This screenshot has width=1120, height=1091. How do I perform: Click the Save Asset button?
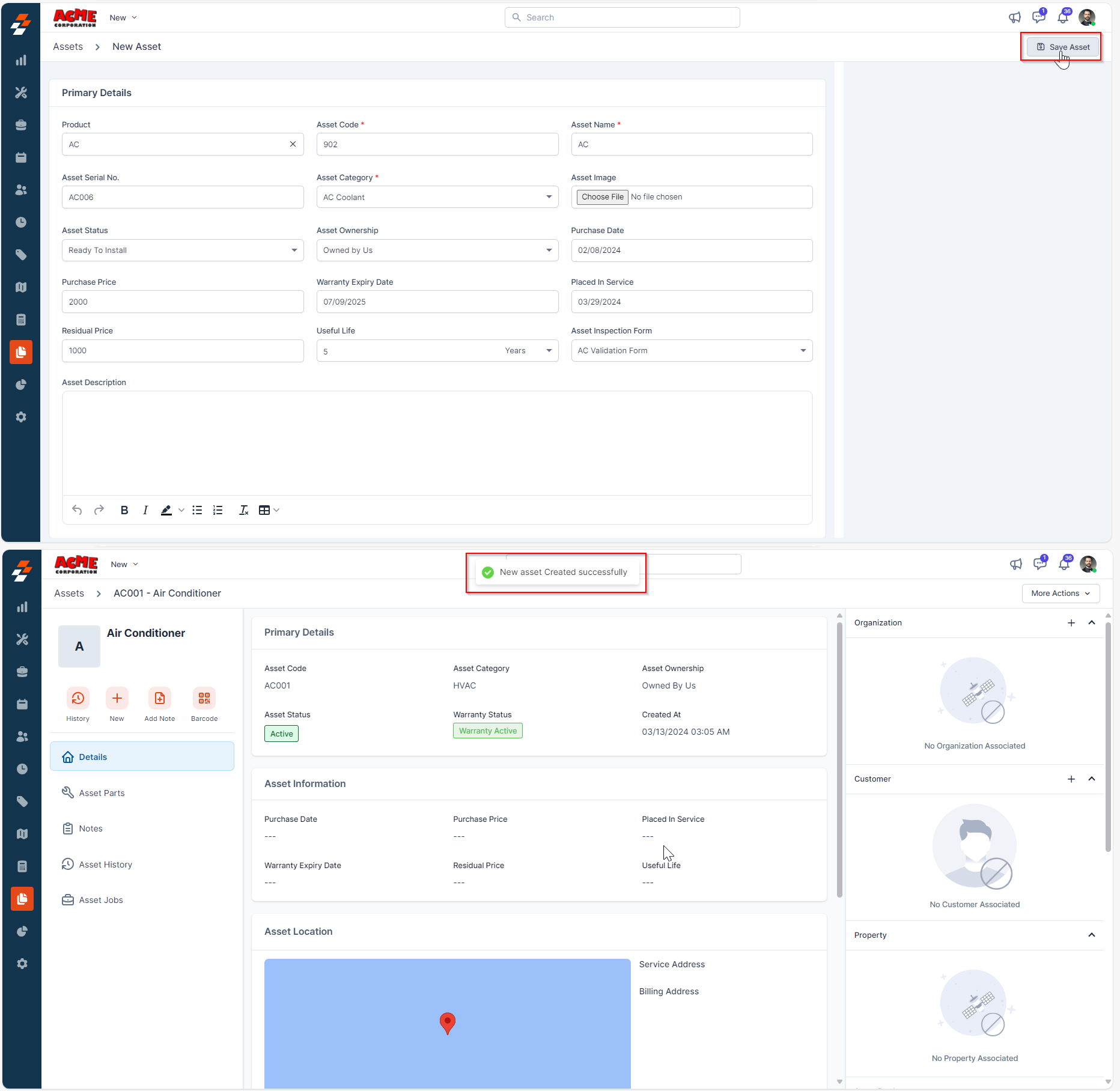point(1063,47)
